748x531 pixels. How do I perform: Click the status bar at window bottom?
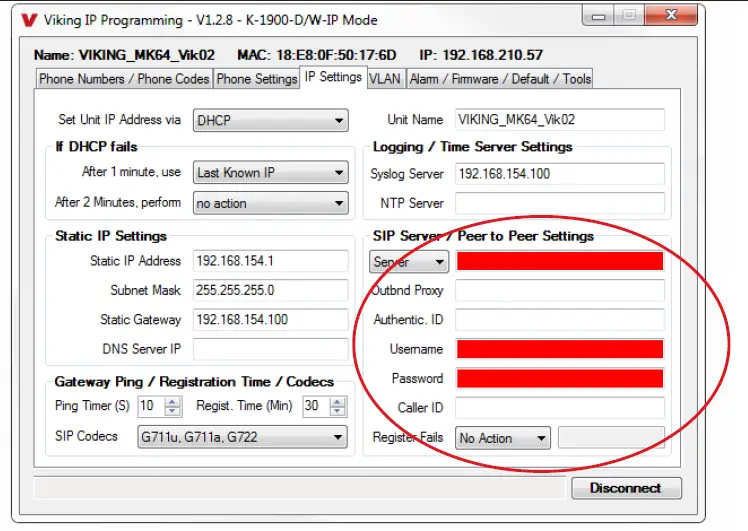pos(300,488)
